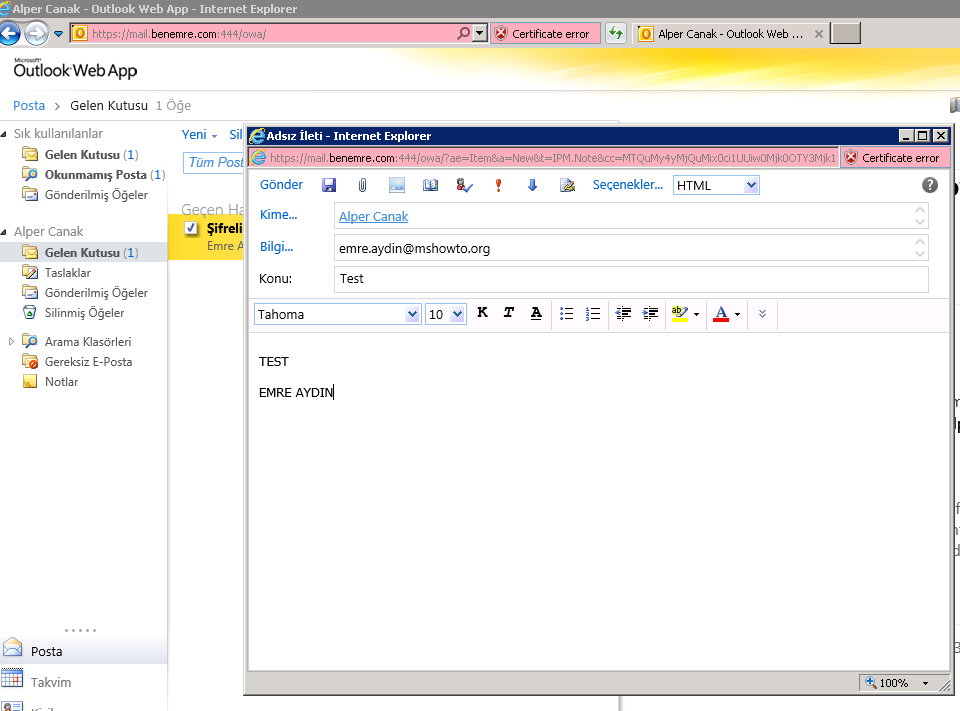
Task: Apply bold formatting with the K button
Action: (x=482, y=313)
